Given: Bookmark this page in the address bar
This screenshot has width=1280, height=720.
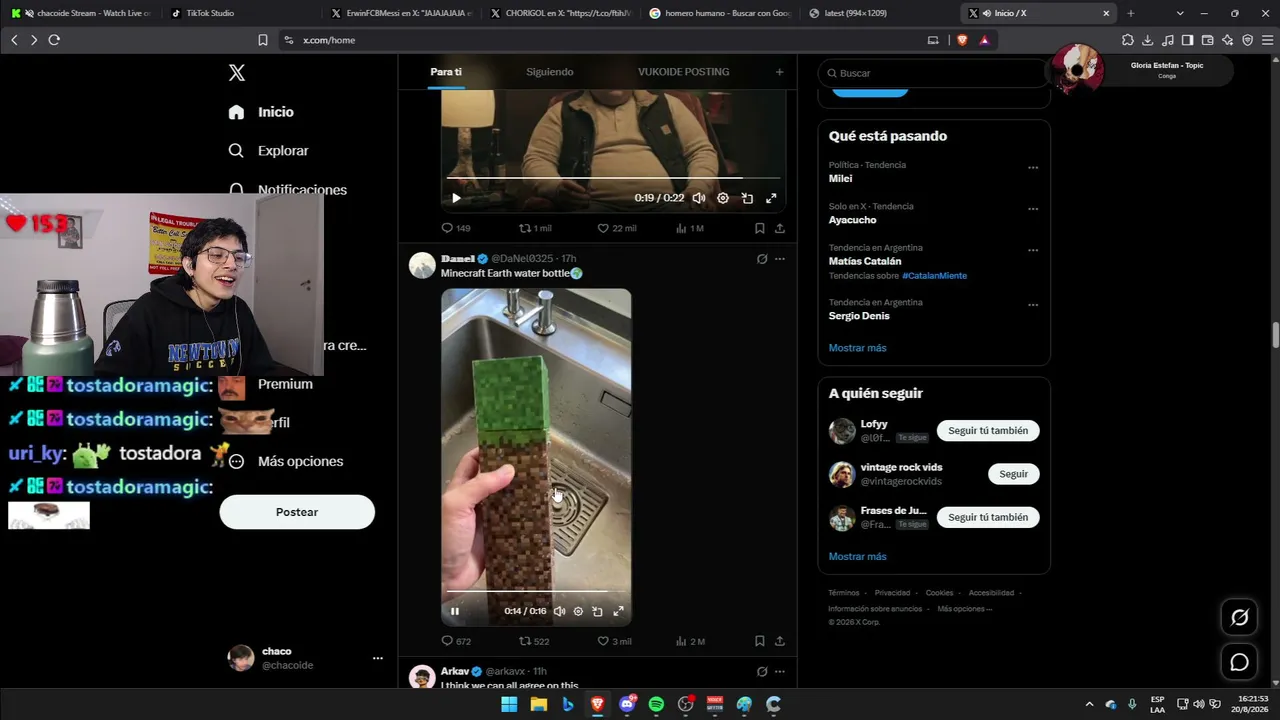Looking at the screenshot, I should [263, 40].
